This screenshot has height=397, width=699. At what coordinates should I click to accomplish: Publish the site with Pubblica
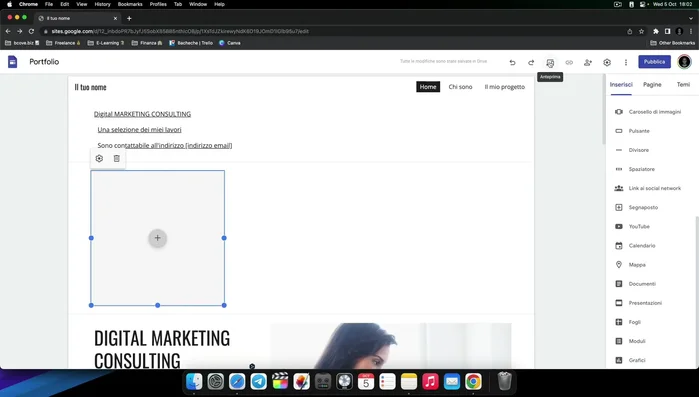654,62
